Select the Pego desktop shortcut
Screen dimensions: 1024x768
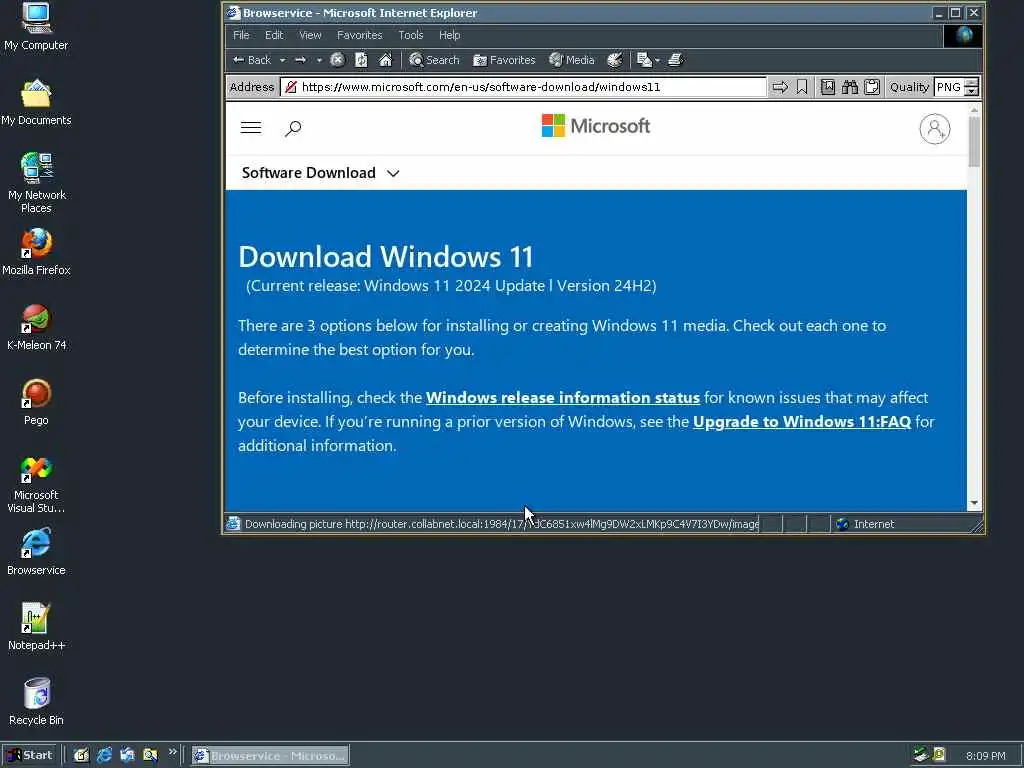[x=36, y=402]
